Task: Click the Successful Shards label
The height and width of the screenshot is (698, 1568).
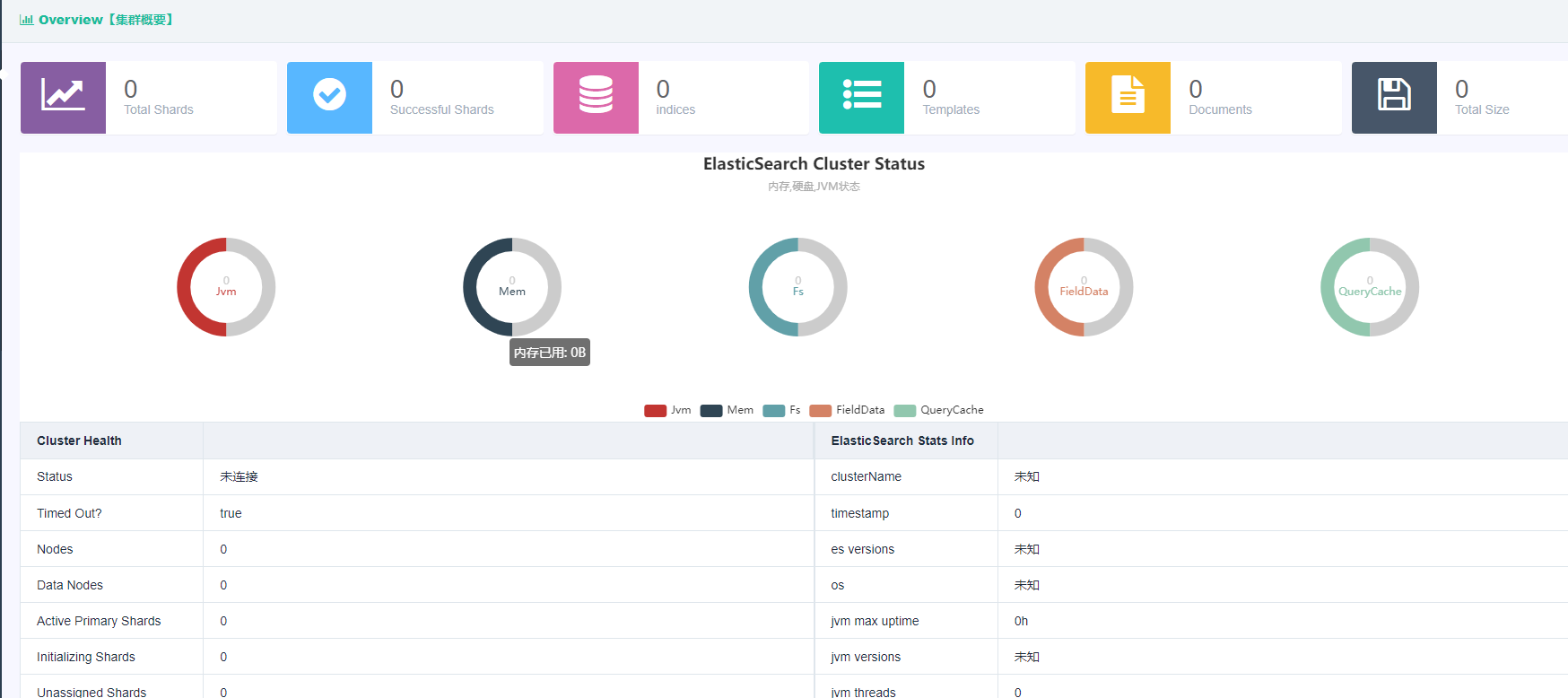Action: coord(442,109)
